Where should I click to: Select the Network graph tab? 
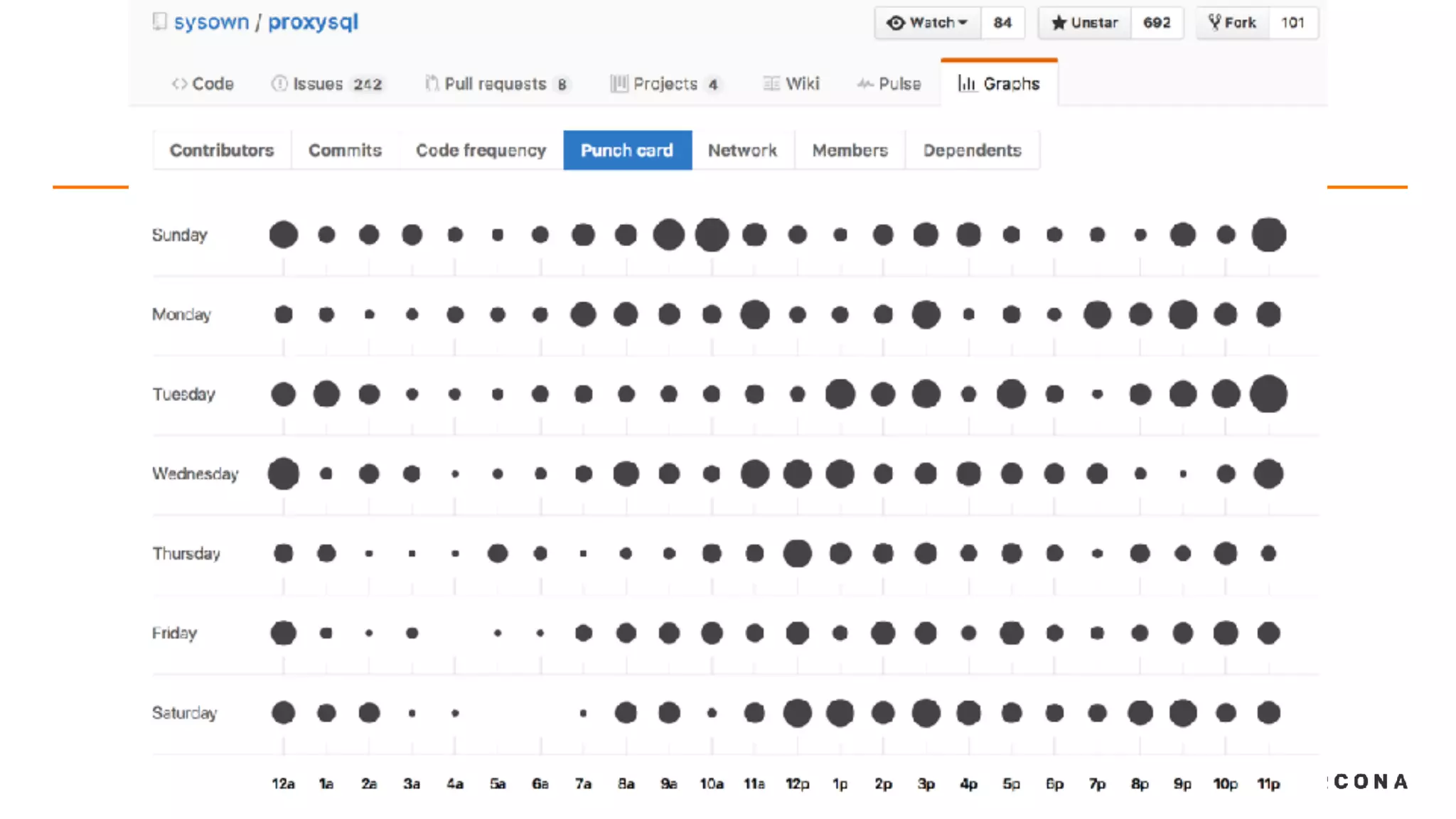coord(742,150)
